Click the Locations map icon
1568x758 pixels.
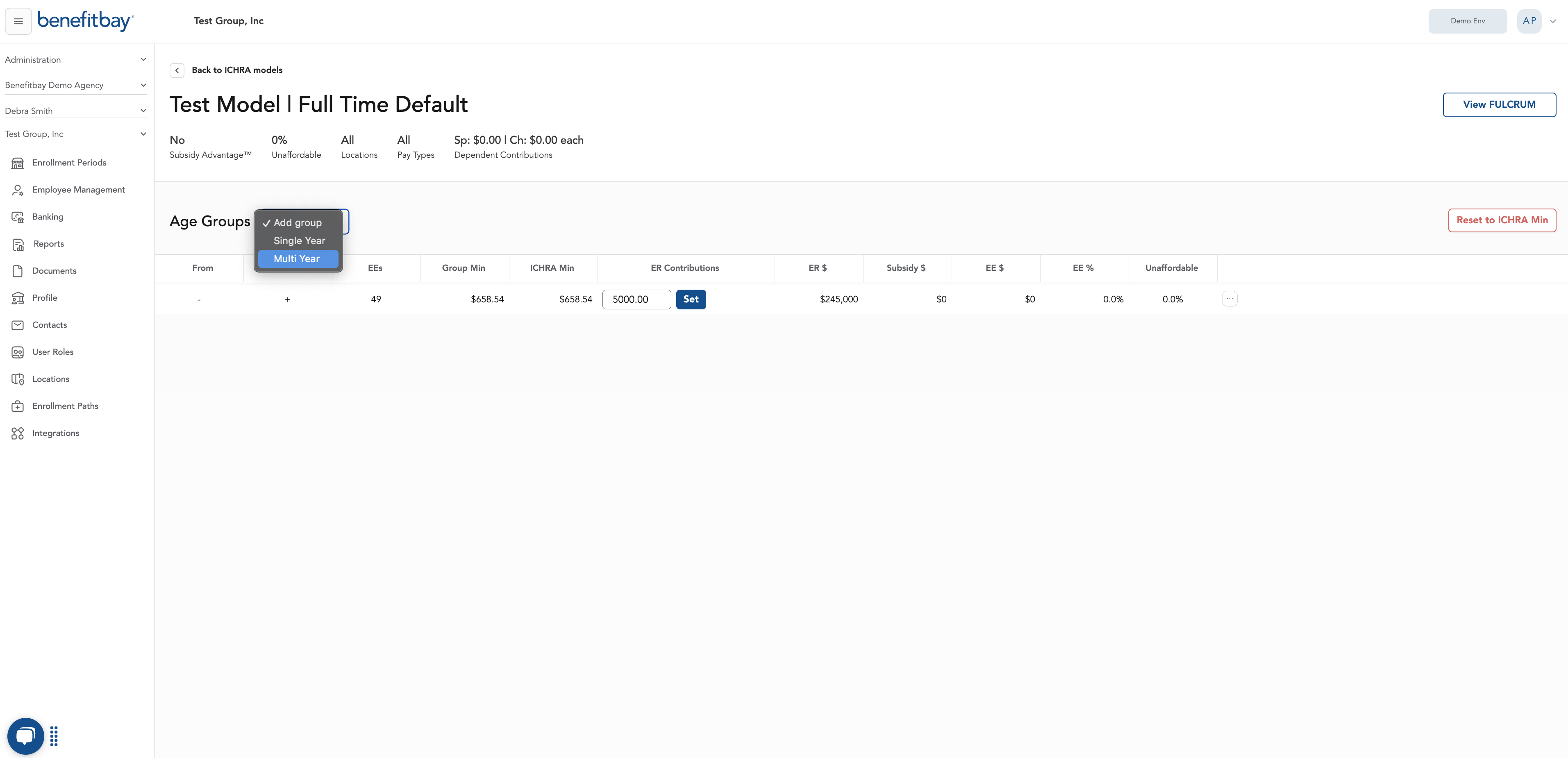coord(18,379)
